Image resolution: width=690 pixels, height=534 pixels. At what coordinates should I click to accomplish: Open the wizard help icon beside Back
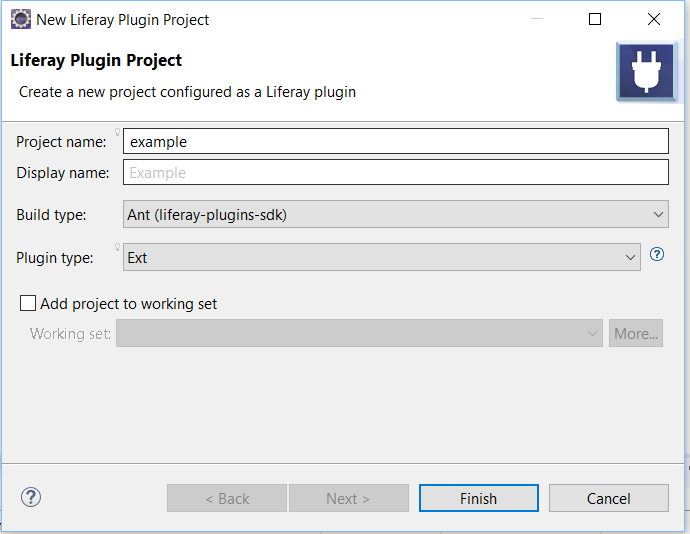31,497
